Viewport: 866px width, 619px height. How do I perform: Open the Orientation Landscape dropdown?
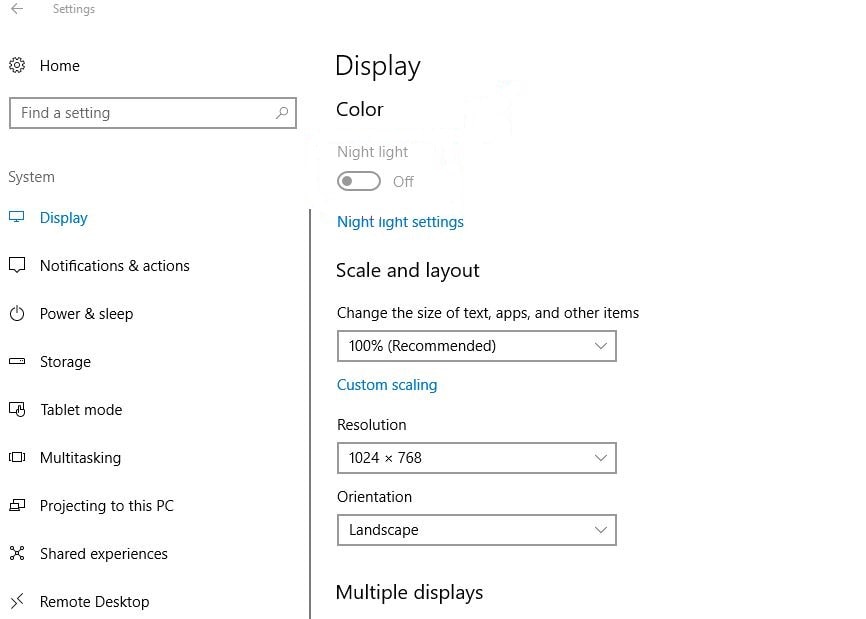point(477,530)
